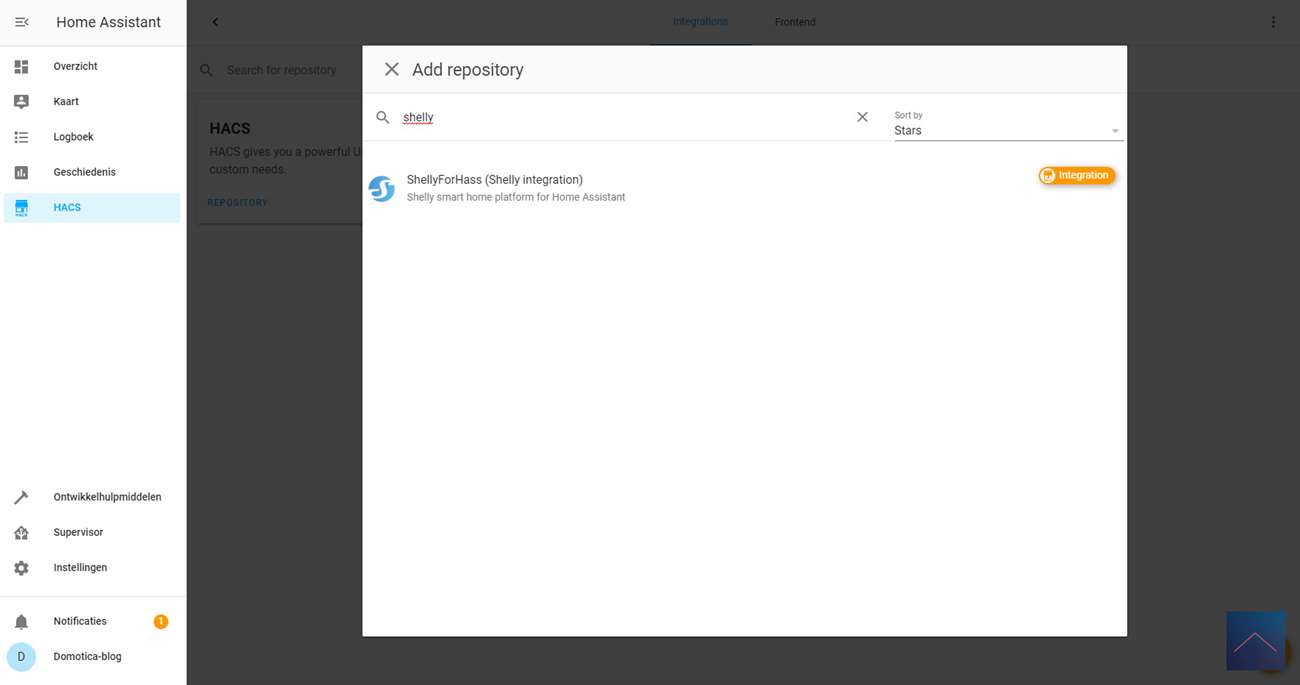
Task: Click the HACS store icon
Action: (21, 207)
